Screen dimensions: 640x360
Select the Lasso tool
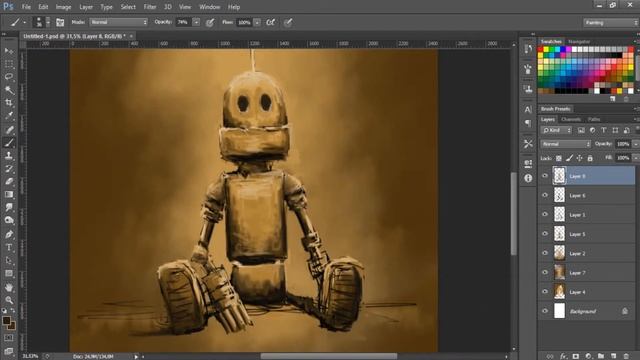pos(9,77)
